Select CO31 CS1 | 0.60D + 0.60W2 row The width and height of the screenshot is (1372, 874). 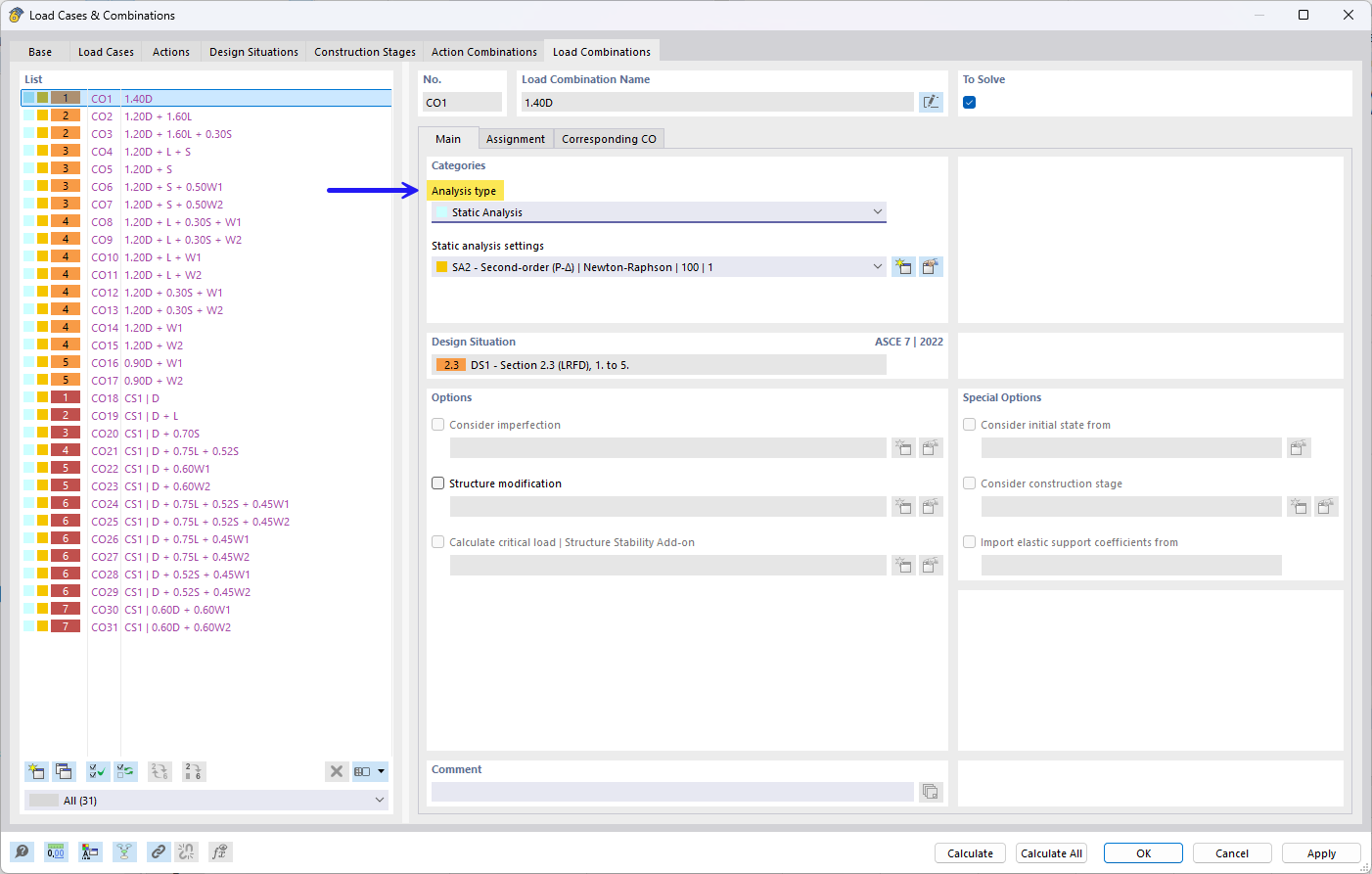[x=206, y=627]
